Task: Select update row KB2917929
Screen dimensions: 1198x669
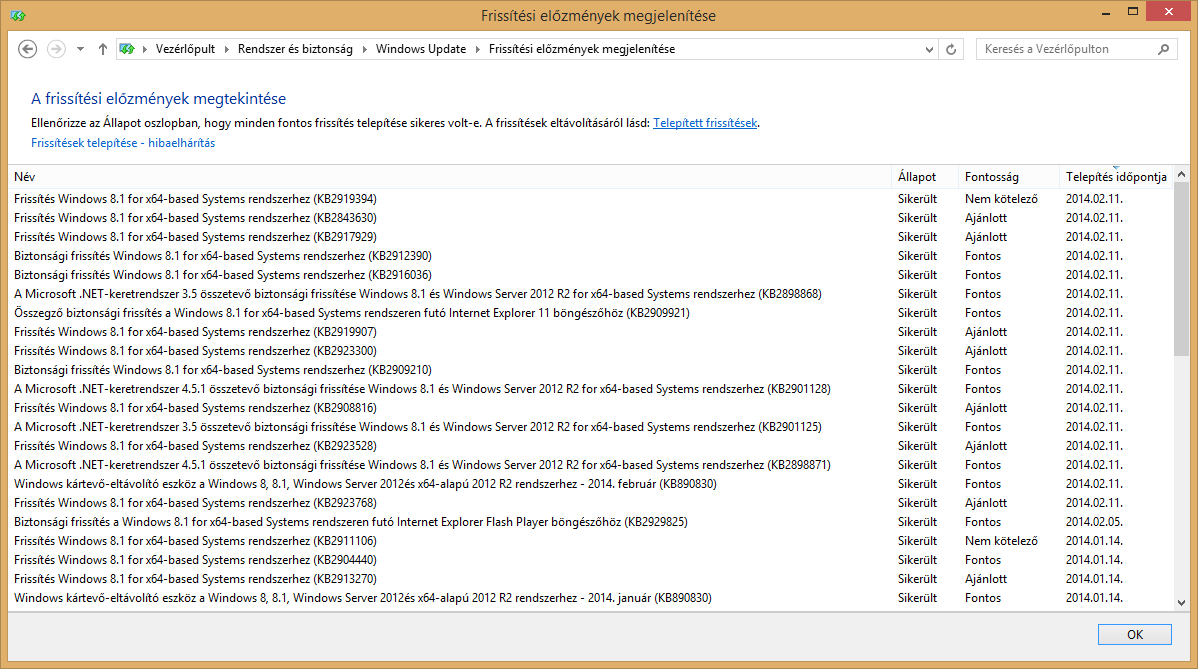Action: (x=590, y=237)
